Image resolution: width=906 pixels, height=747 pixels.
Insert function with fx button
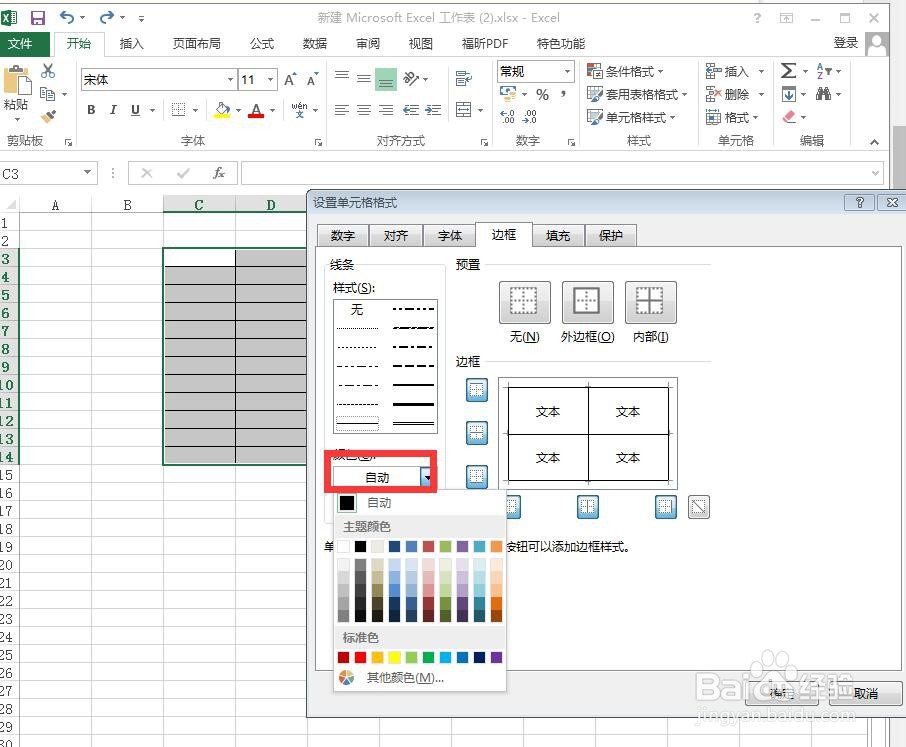click(x=219, y=173)
